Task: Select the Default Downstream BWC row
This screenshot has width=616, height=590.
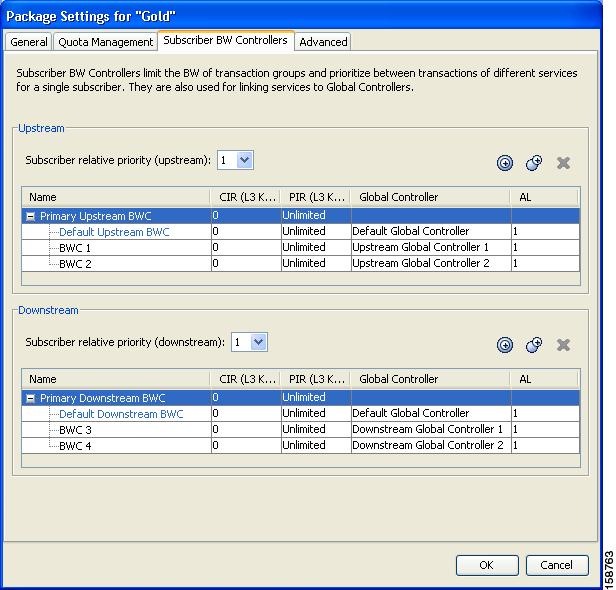Action: pos(121,413)
